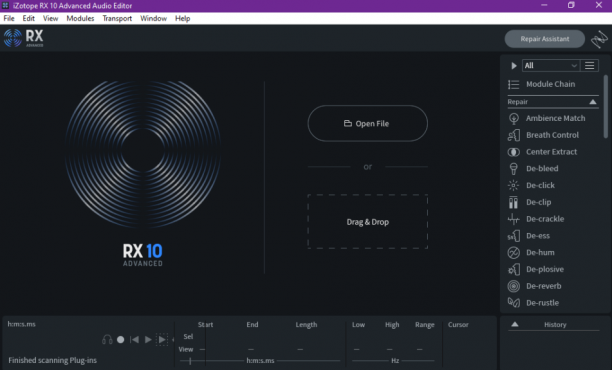Image resolution: width=612 pixels, height=370 pixels.
Task: Select the De-hum module label
Action: [540, 253]
